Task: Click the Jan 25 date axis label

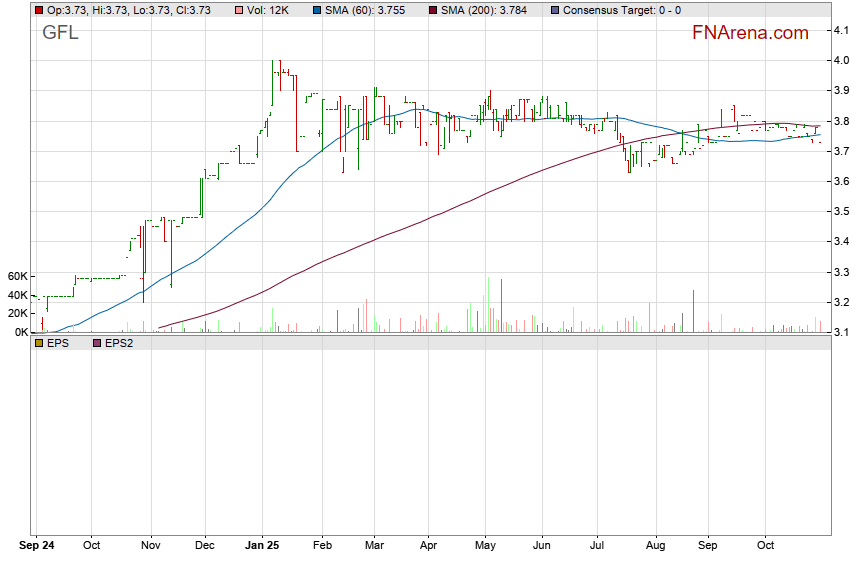Action: click(x=262, y=546)
